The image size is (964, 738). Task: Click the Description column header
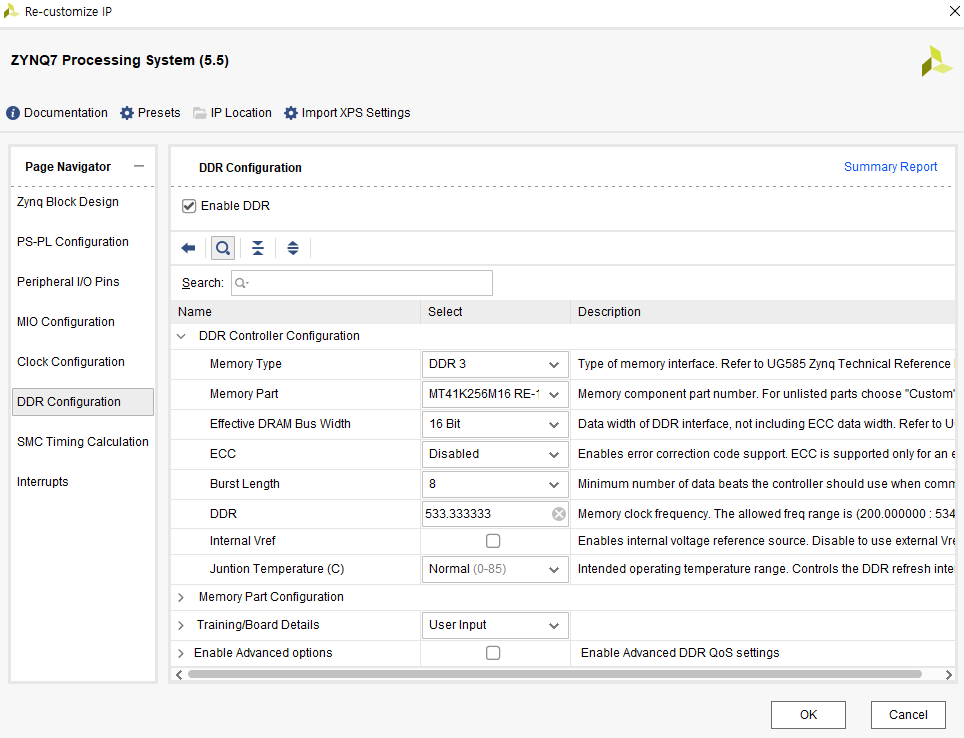click(762, 312)
